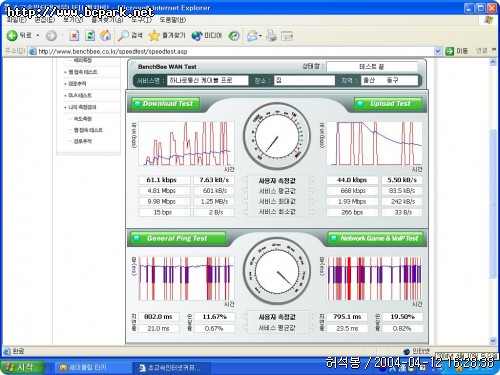Viewport: 500px width, 375px height.
Task: Select the 11.67% ping loss value
Action: pos(214,316)
